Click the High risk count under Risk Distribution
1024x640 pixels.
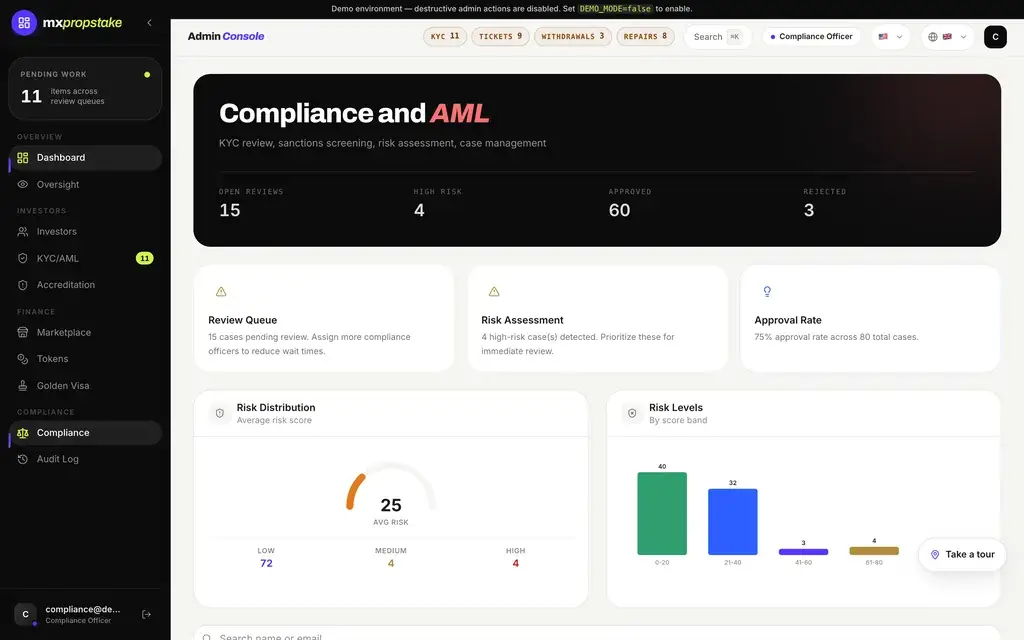pyautogui.click(x=515, y=563)
